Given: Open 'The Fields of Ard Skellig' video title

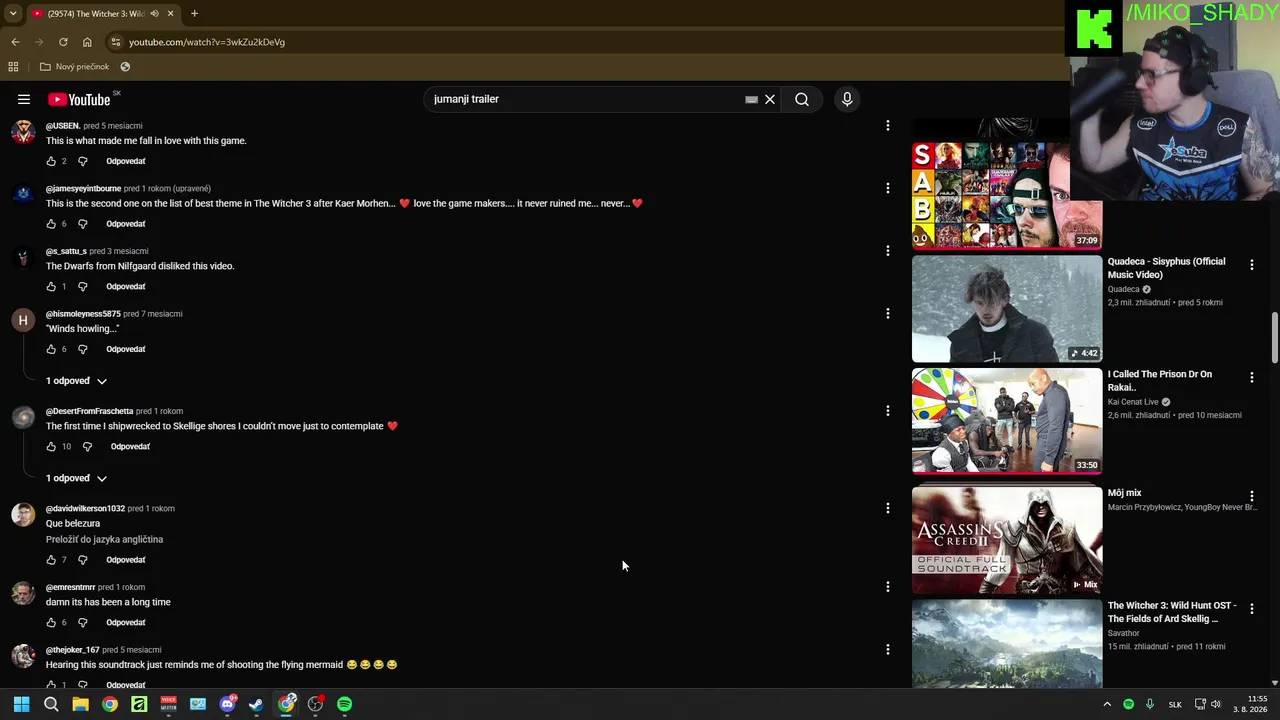Looking at the screenshot, I should [1172, 612].
